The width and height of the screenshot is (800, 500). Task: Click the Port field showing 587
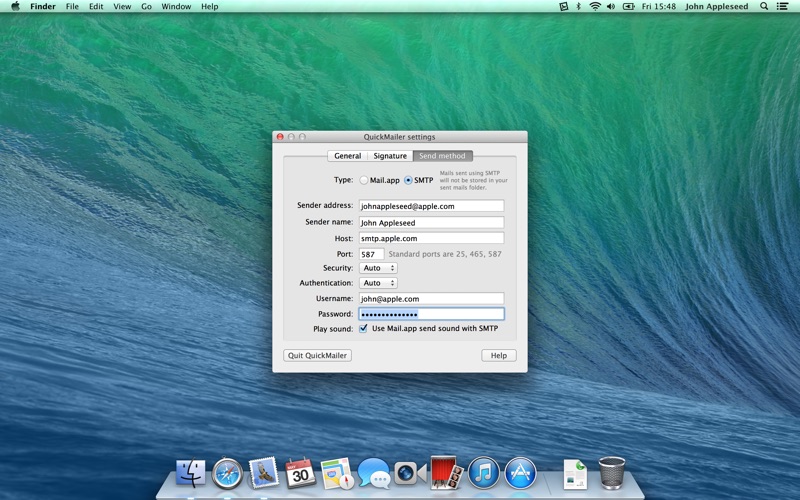click(x=371, y=254)
